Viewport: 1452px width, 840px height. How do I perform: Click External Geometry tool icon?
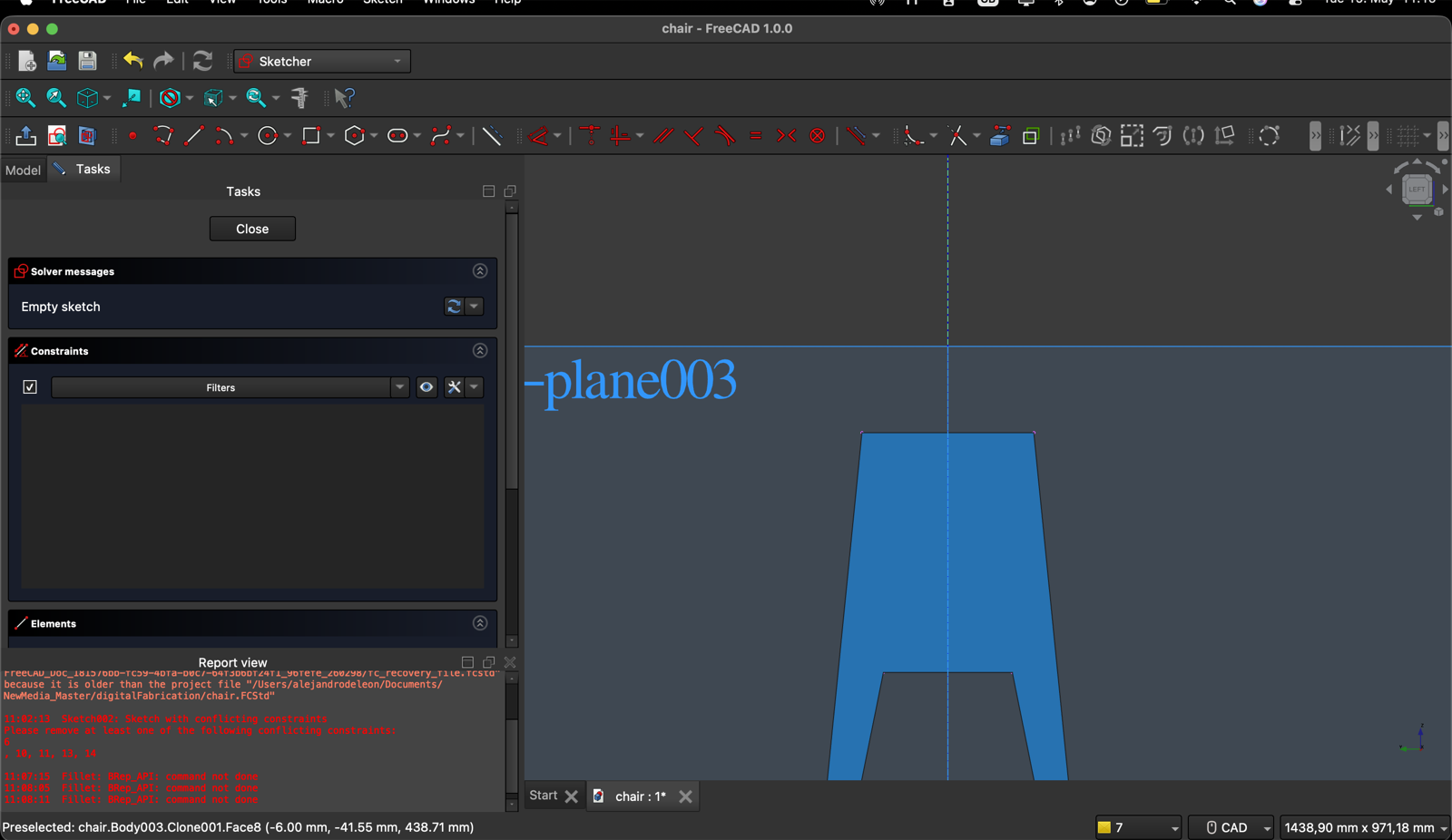(x=1000, y=136)
